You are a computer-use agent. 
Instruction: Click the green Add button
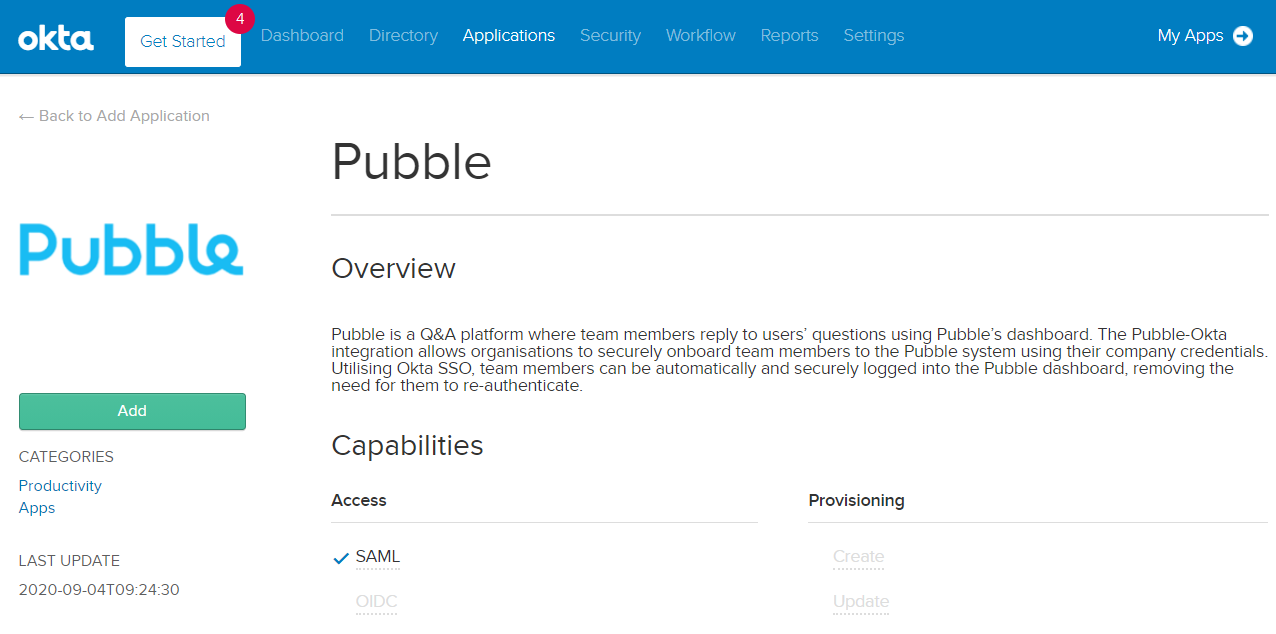(132, 411)
